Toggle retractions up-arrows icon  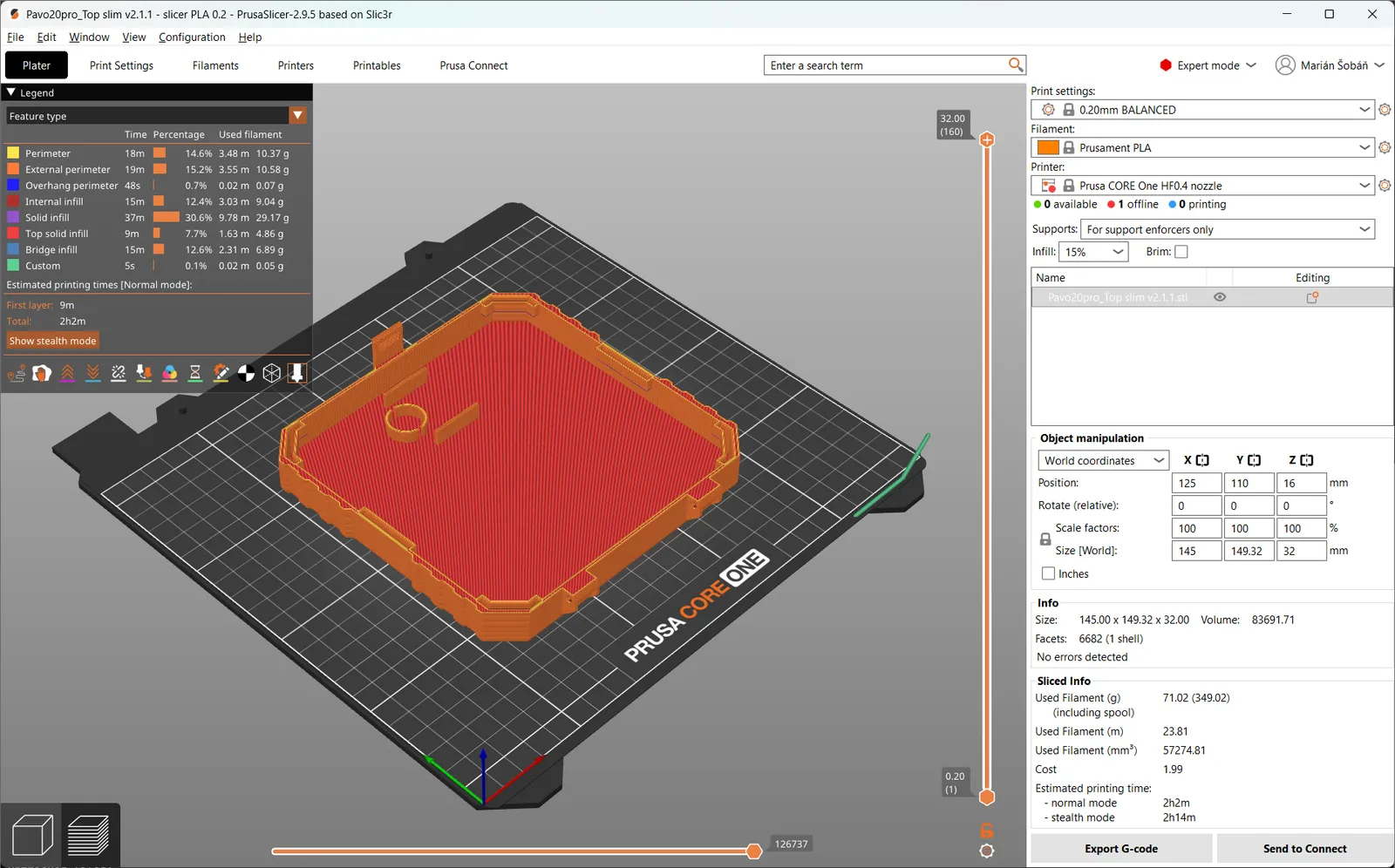point(67,374)
